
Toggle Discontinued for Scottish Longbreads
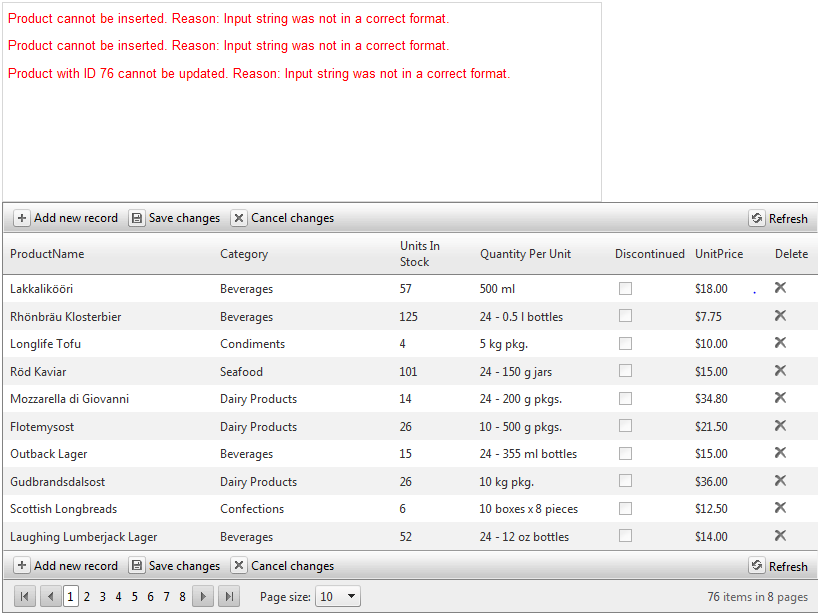(x=625, y=508)
